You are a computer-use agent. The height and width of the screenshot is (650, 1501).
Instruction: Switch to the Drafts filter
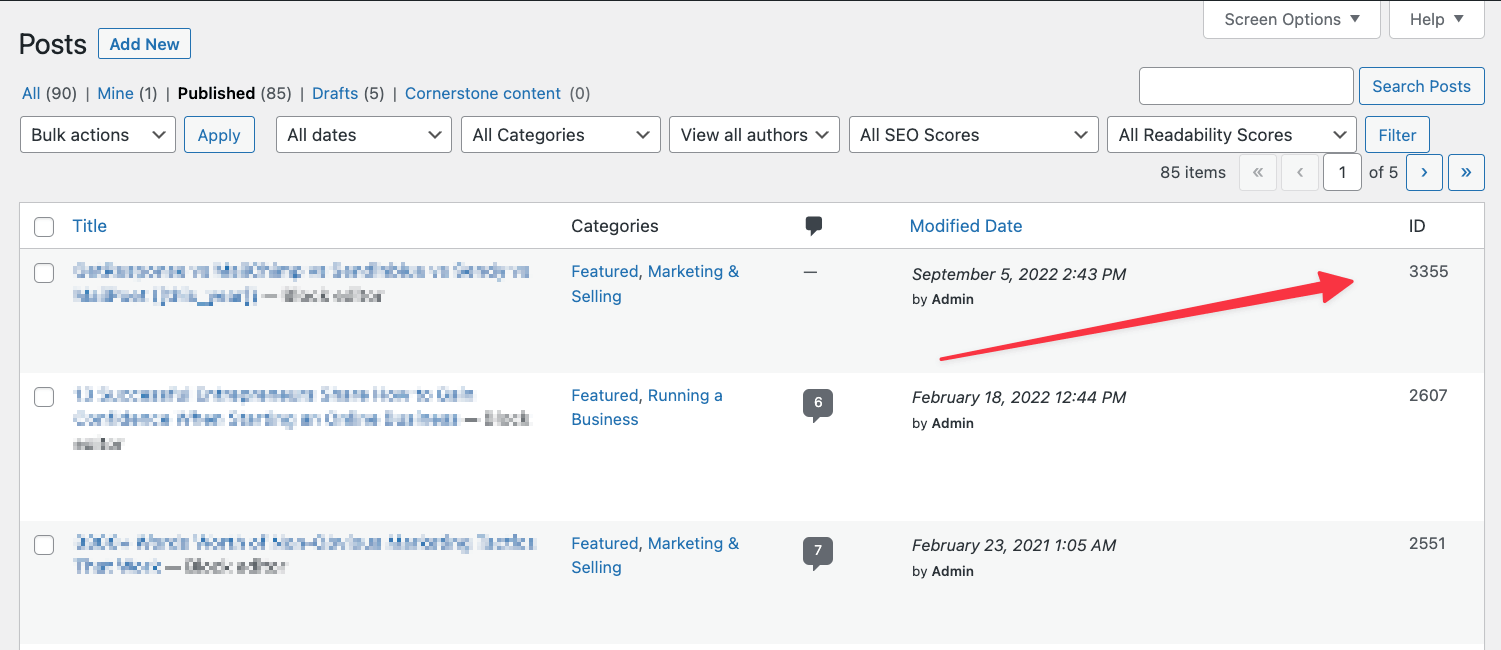point(335,93)
